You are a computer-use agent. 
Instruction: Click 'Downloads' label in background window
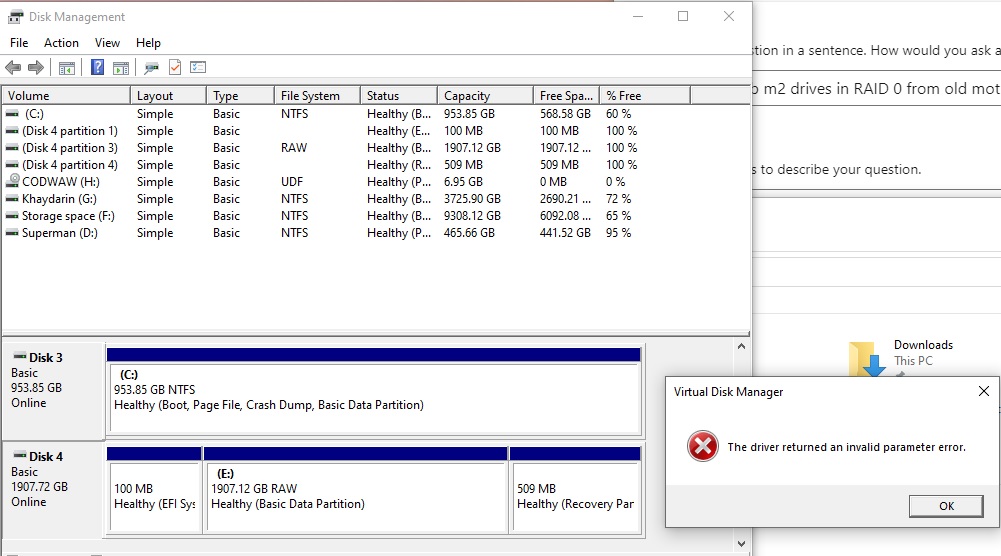click(x=923, y=345)
